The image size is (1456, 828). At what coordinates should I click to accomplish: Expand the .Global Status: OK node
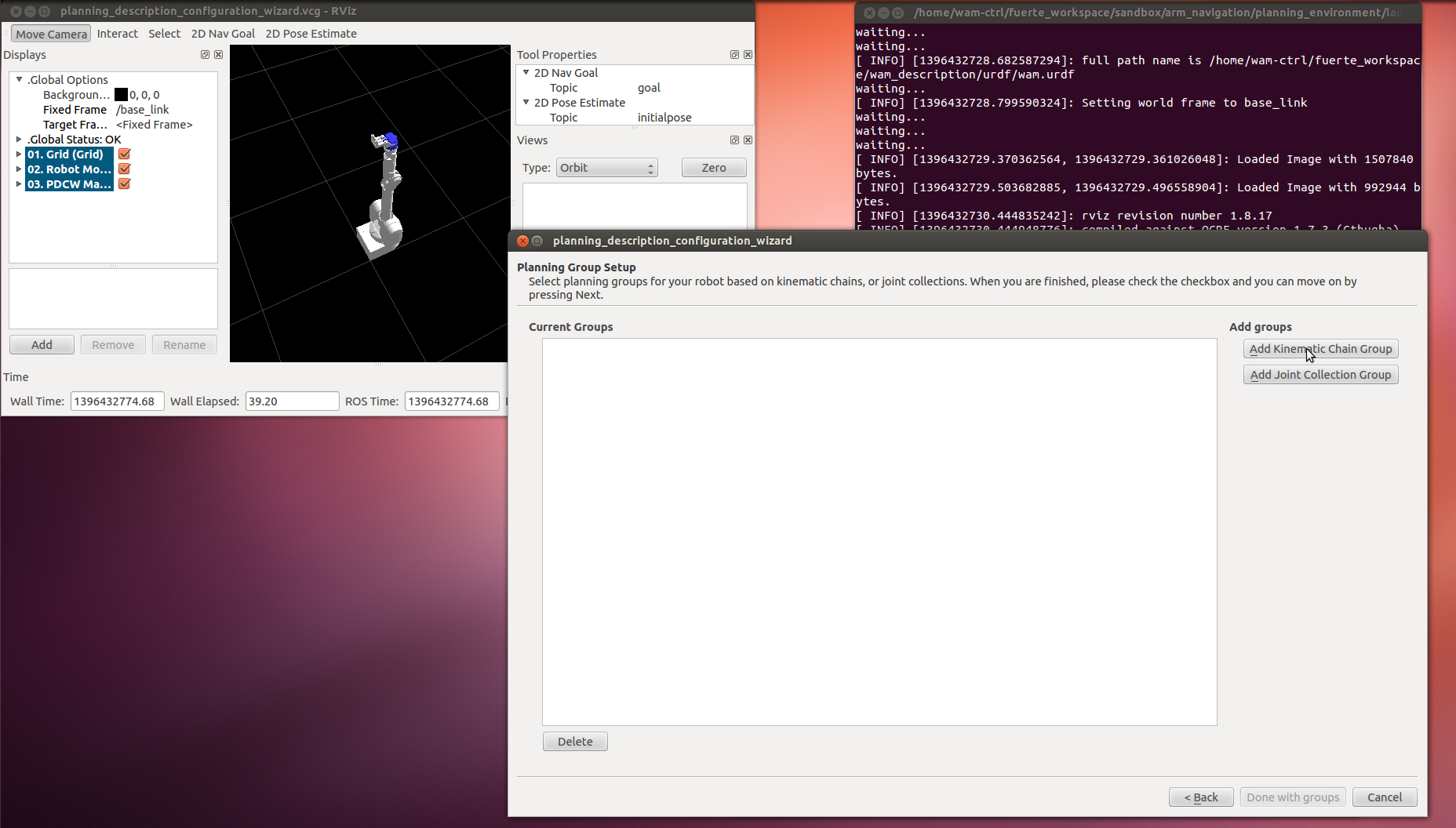click(x=19, y=140)
